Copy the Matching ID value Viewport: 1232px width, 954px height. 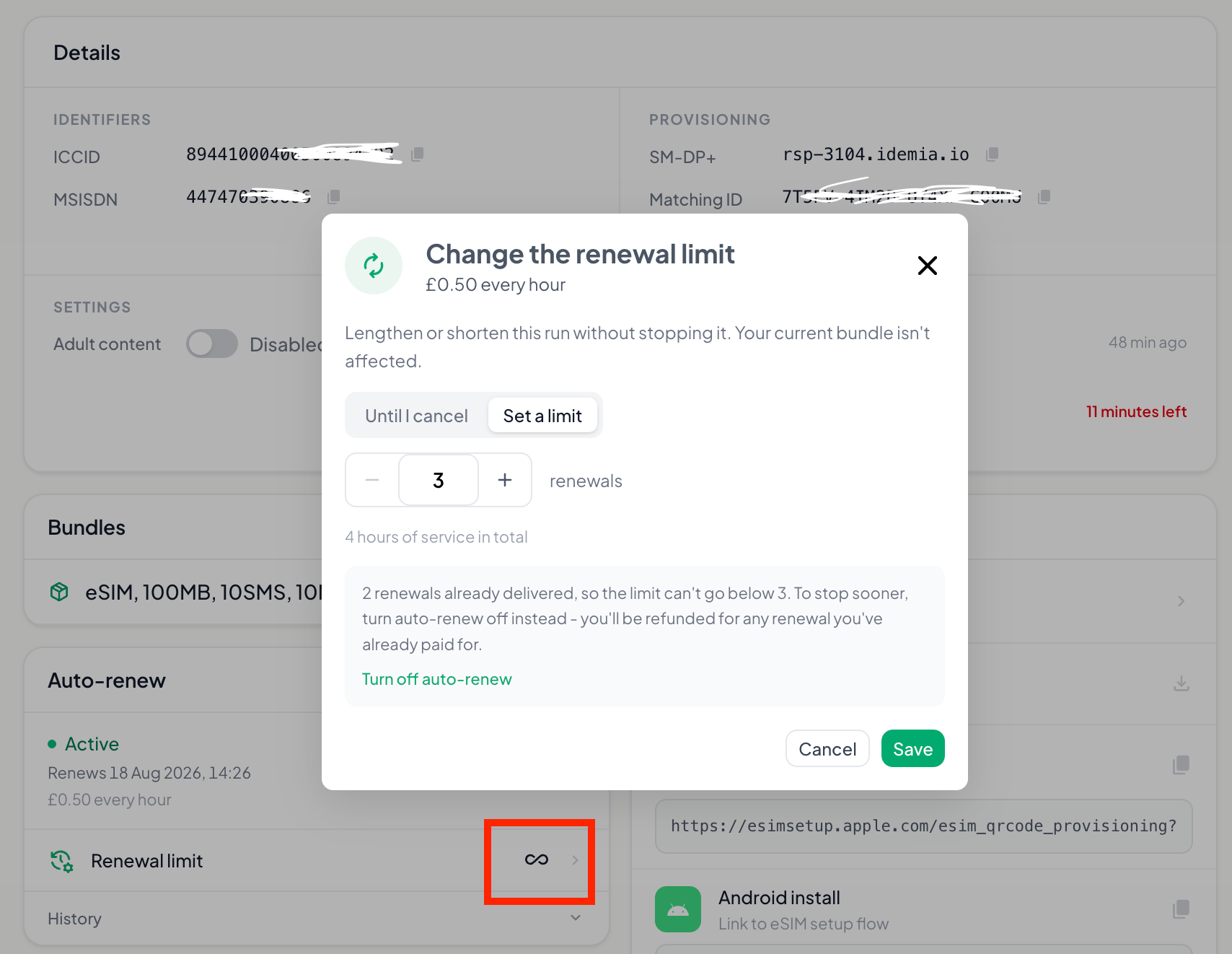click(1044, 196)
